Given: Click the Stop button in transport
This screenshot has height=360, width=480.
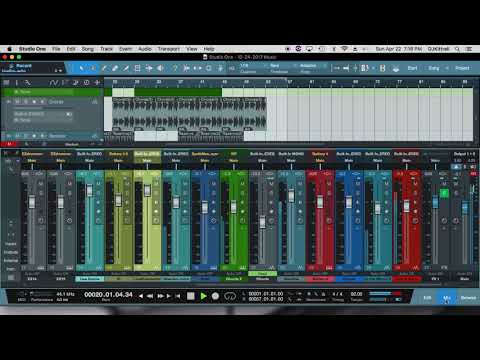Looking at the screenshot, I should [x=191, y=296].
